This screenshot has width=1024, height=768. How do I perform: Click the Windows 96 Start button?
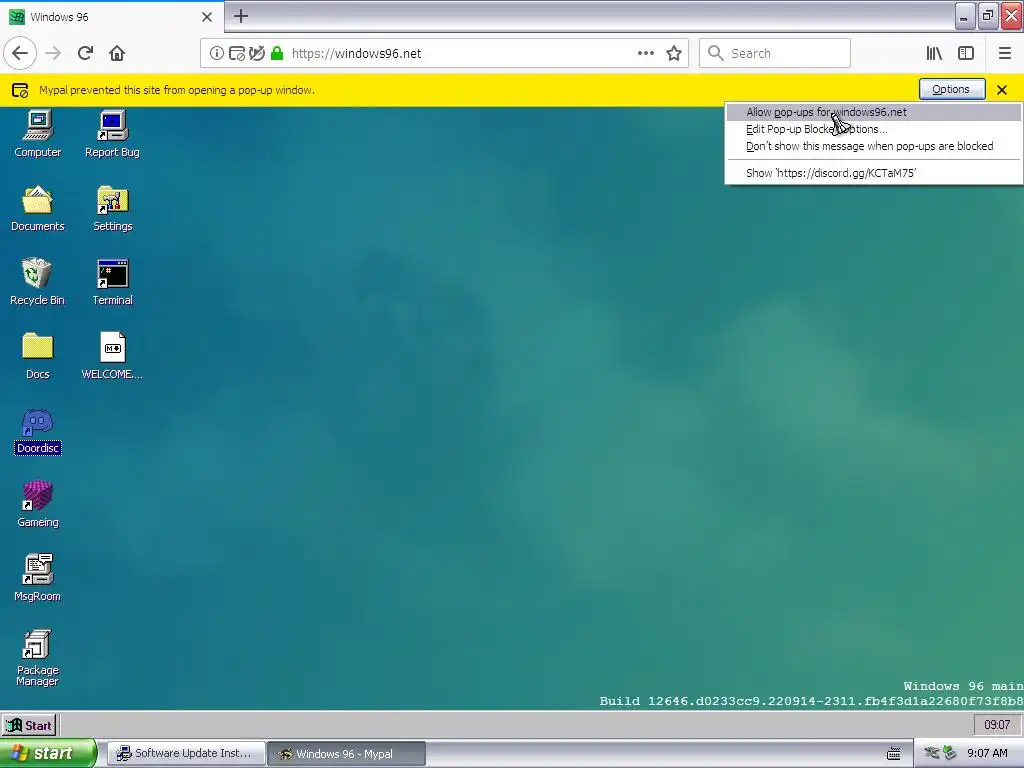coord(29,725)
